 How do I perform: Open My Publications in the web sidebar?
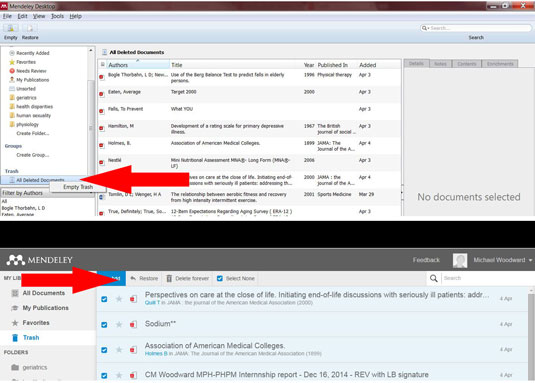click(45, 308)
